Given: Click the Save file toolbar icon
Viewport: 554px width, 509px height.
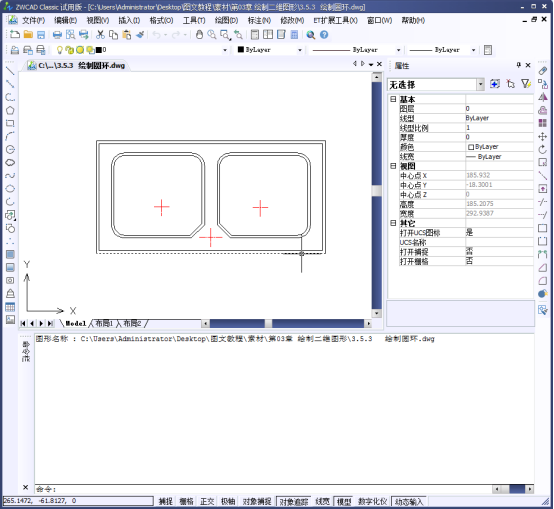Looking at the screenshot, I should [41, 35].
